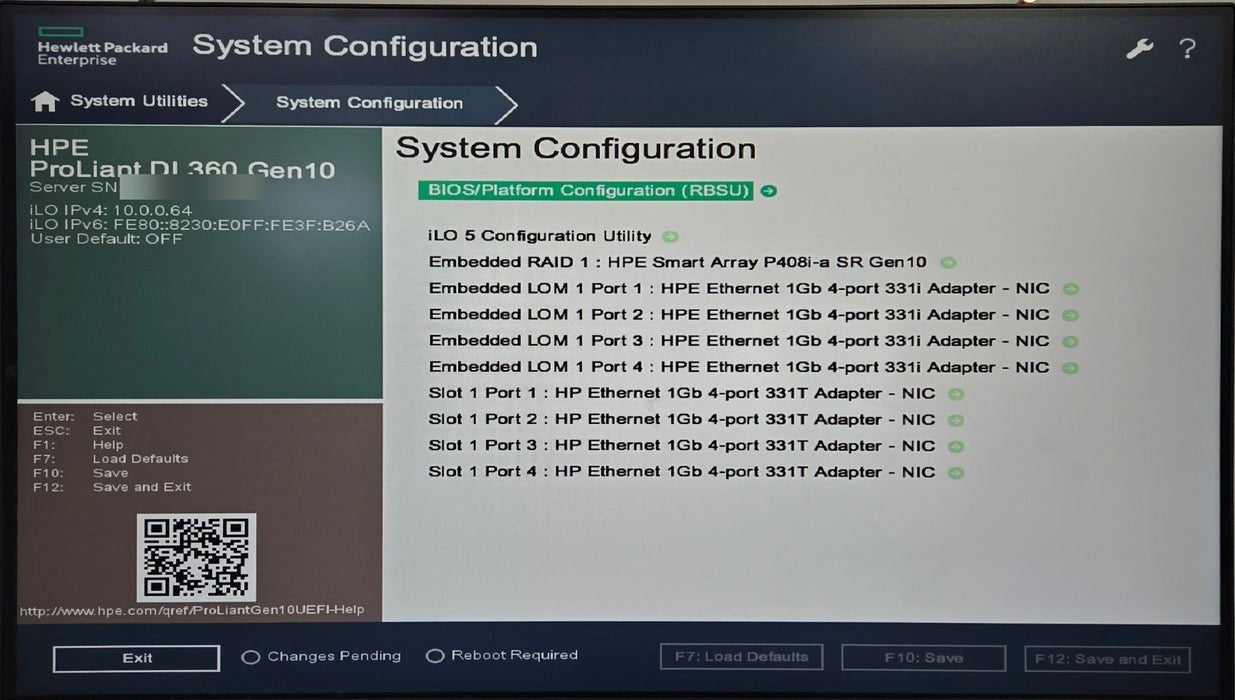This screenshot has height=700, width=1235.
Task: Open the hpe.com ProLiantGen10UEFI-Help link
Action: tap(192, 610)
